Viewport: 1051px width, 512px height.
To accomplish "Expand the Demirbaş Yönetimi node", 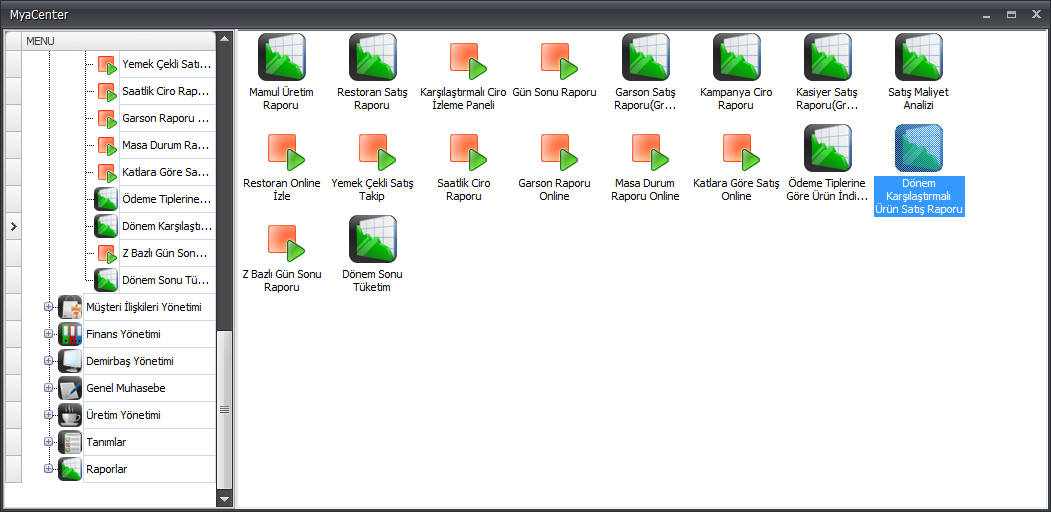I will (x=48, y=361).
